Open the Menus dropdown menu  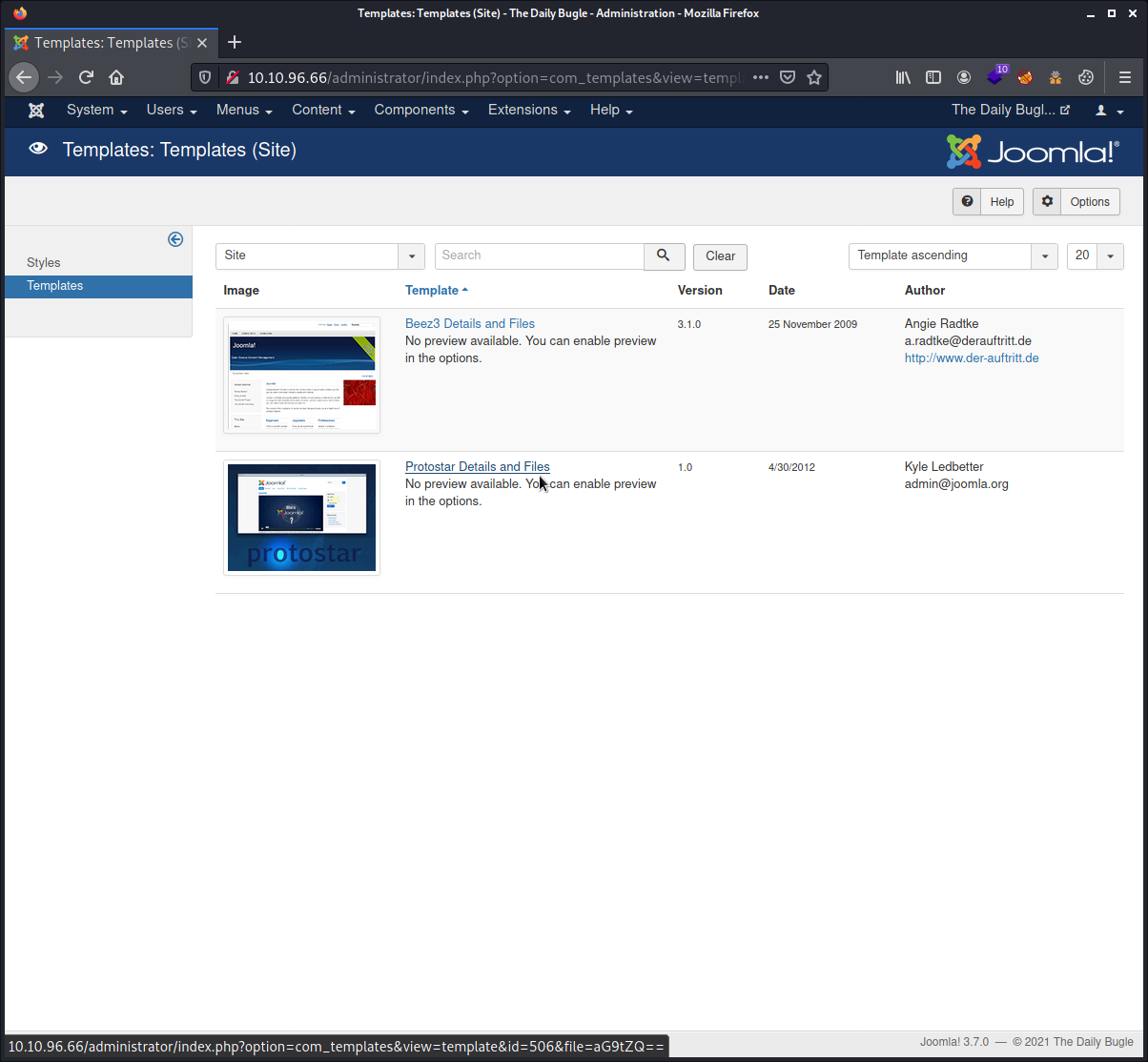[244, 111]
